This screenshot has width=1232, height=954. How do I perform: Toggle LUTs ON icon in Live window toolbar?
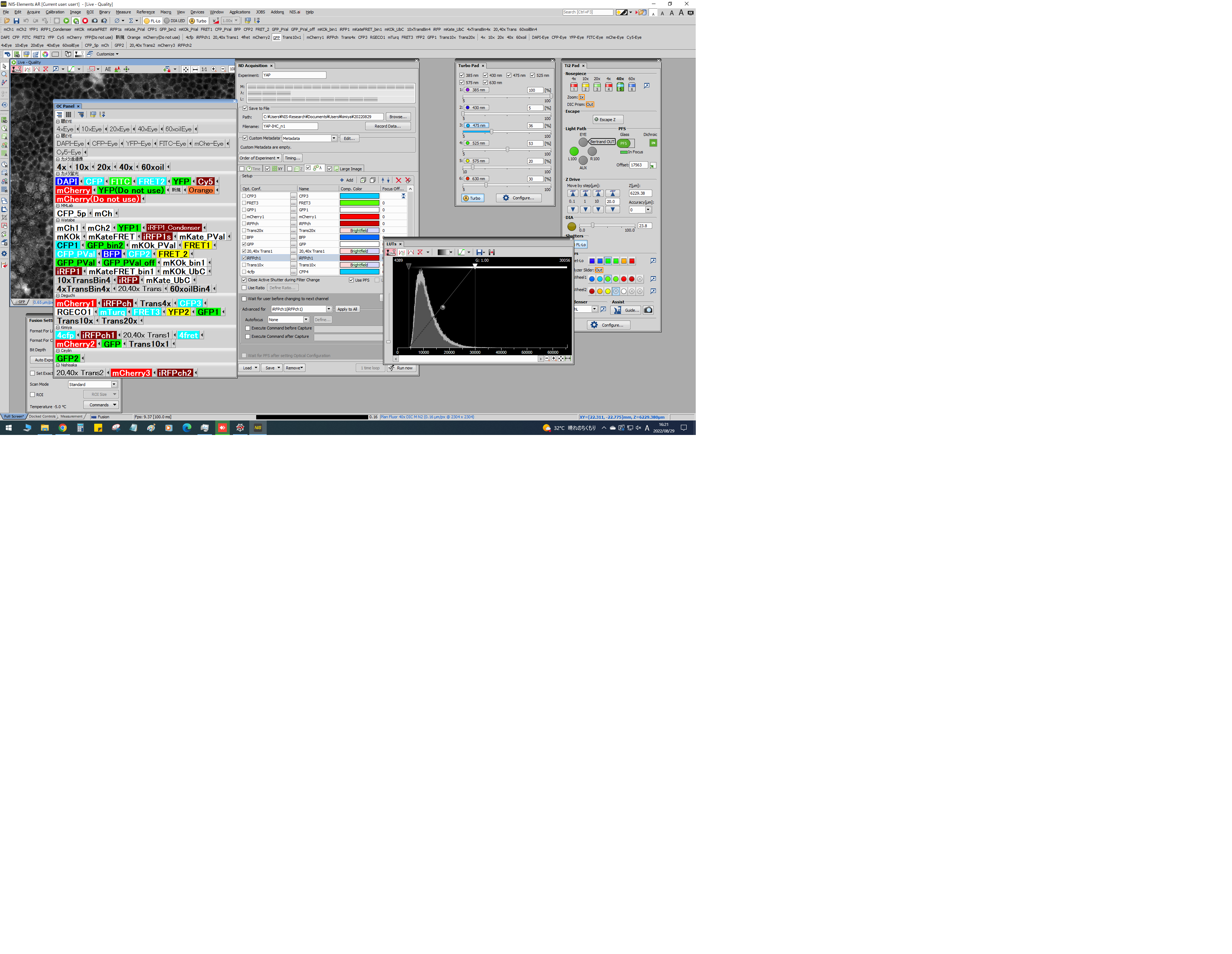click(x=17, y=69)
